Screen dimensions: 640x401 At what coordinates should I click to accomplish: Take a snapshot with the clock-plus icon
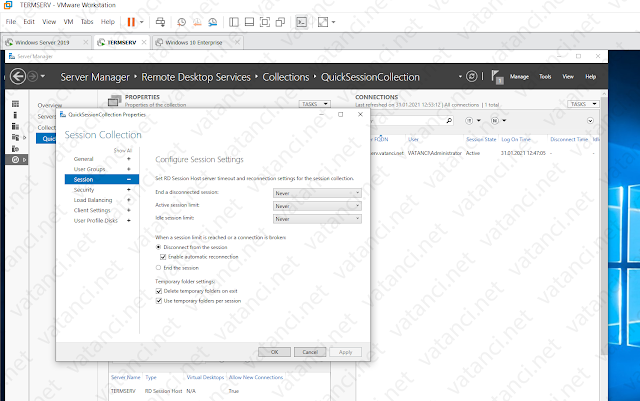[182, 22]
